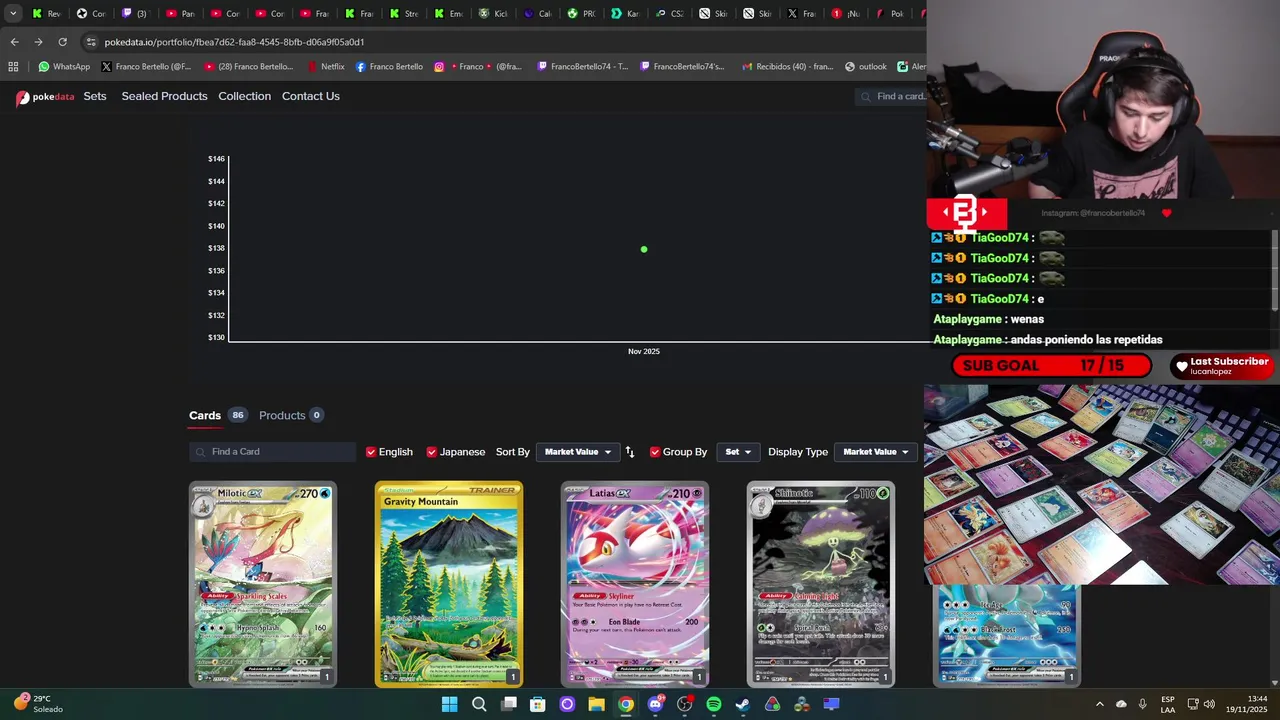This screenshot has height=720, width=1280.
Task: Expand the hidden system tray icons
Action: tap(1099, 704)
